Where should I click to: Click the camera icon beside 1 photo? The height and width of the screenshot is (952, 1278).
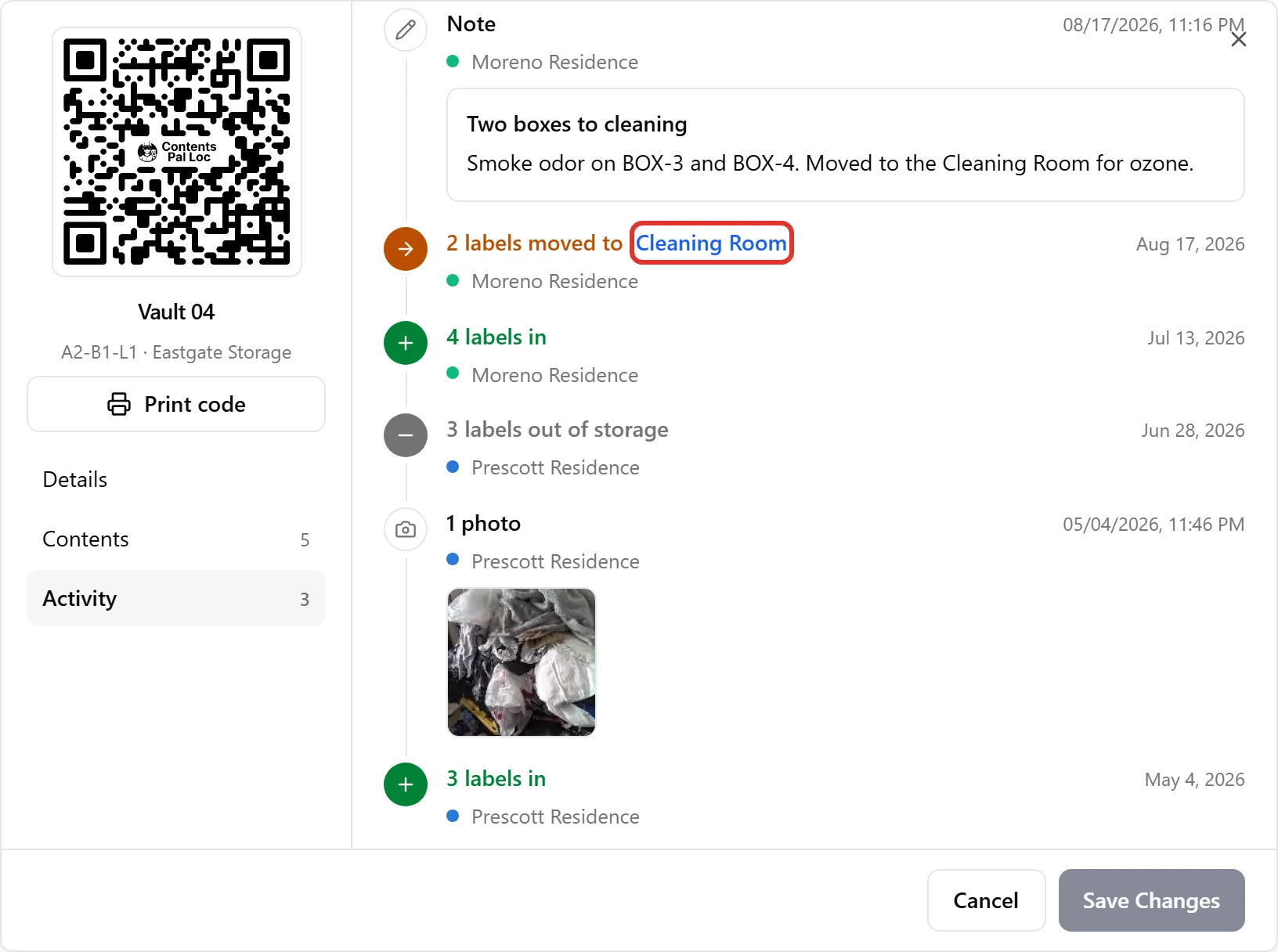(x=406, y=529)
